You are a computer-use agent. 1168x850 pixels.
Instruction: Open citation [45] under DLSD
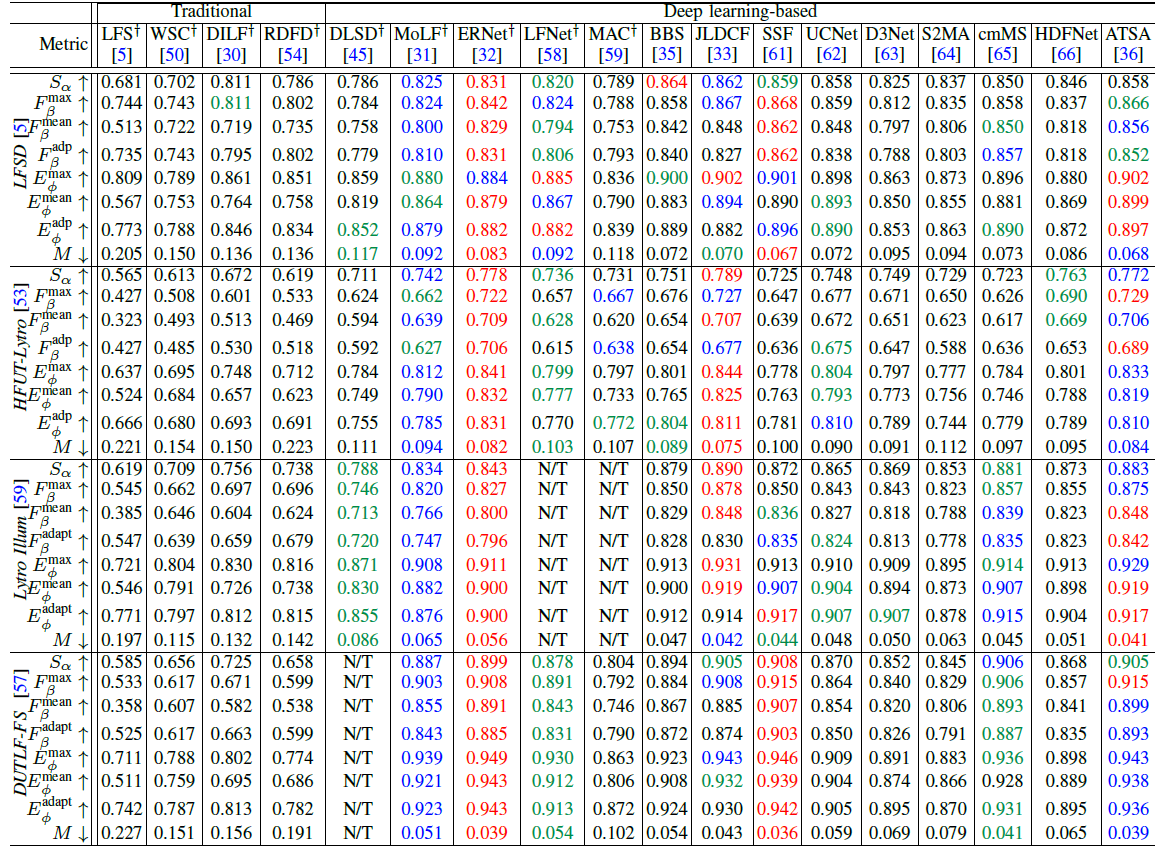(x=358, y=54)
